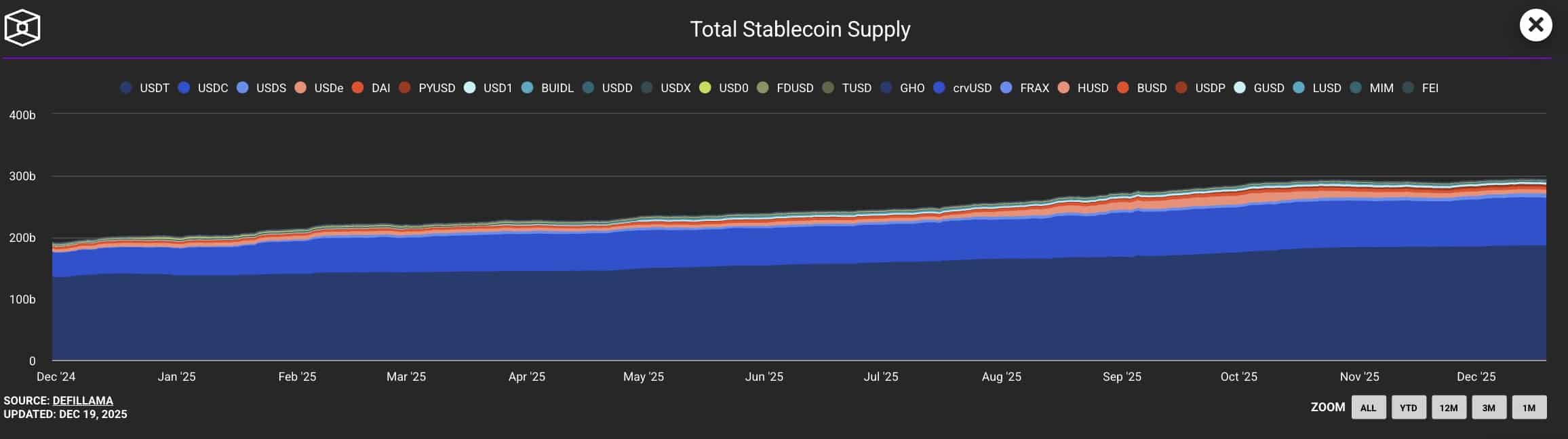Open the DEFILLAMA source link
The height and width of the screenshot is (439, 1568).
[x=83, y=400]
